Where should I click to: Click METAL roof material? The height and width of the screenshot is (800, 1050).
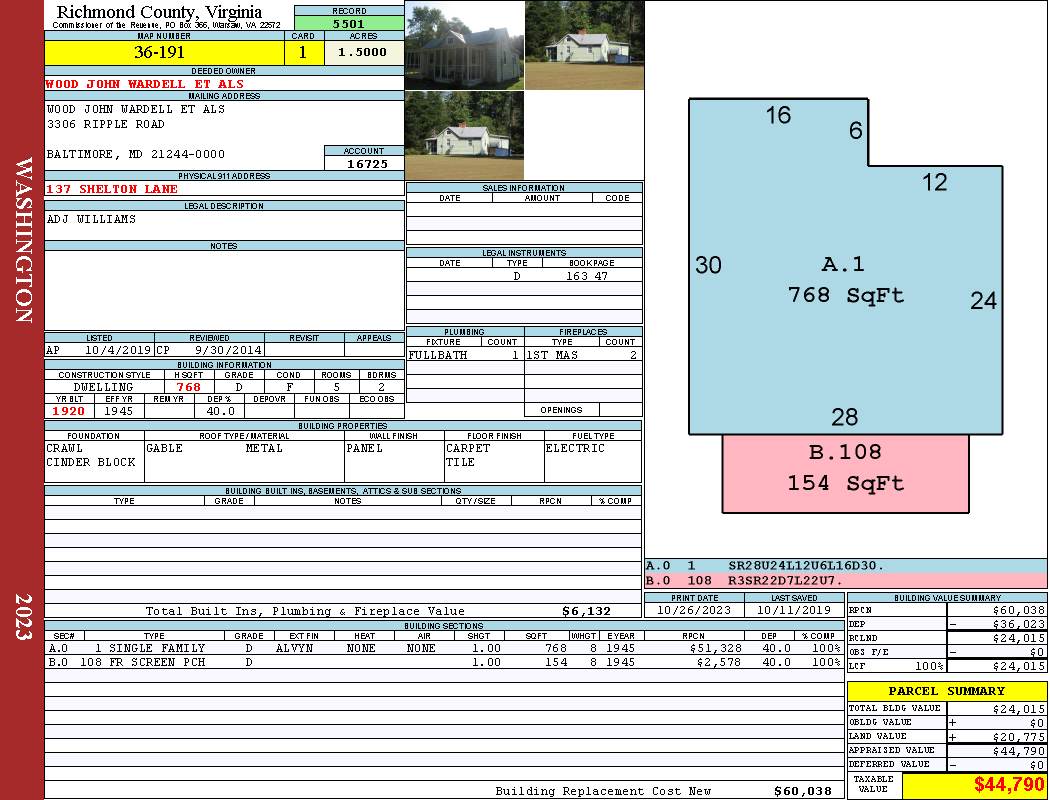tap(264, 448)
